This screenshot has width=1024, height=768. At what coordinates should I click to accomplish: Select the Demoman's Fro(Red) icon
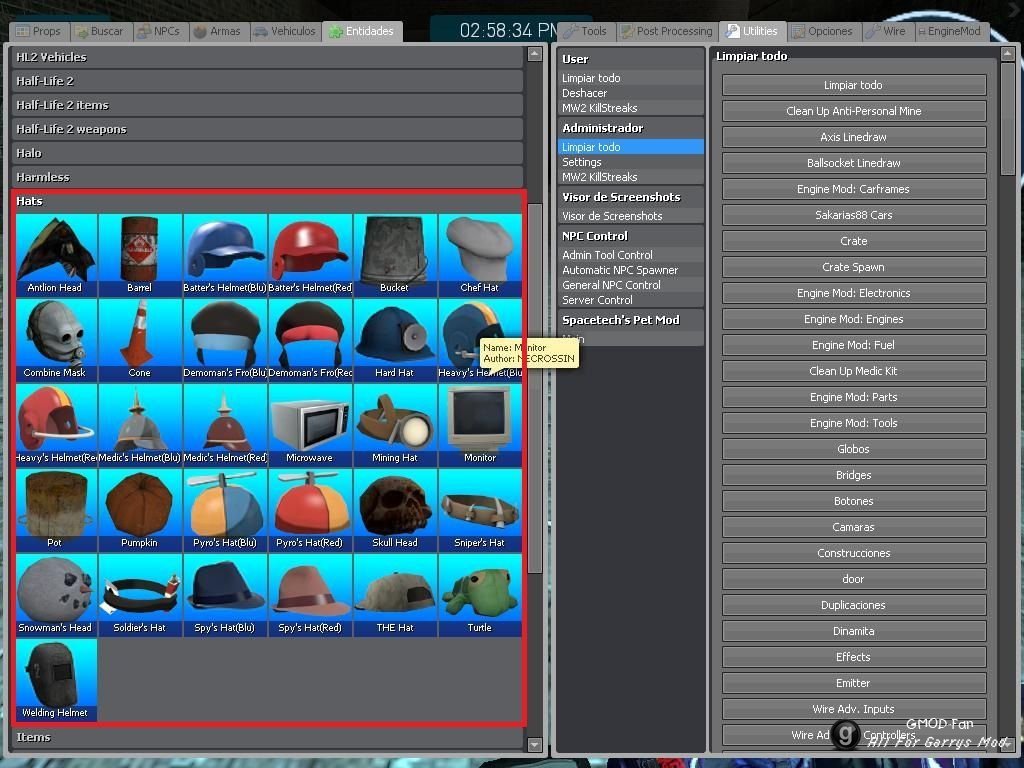(x=310, y=340)
